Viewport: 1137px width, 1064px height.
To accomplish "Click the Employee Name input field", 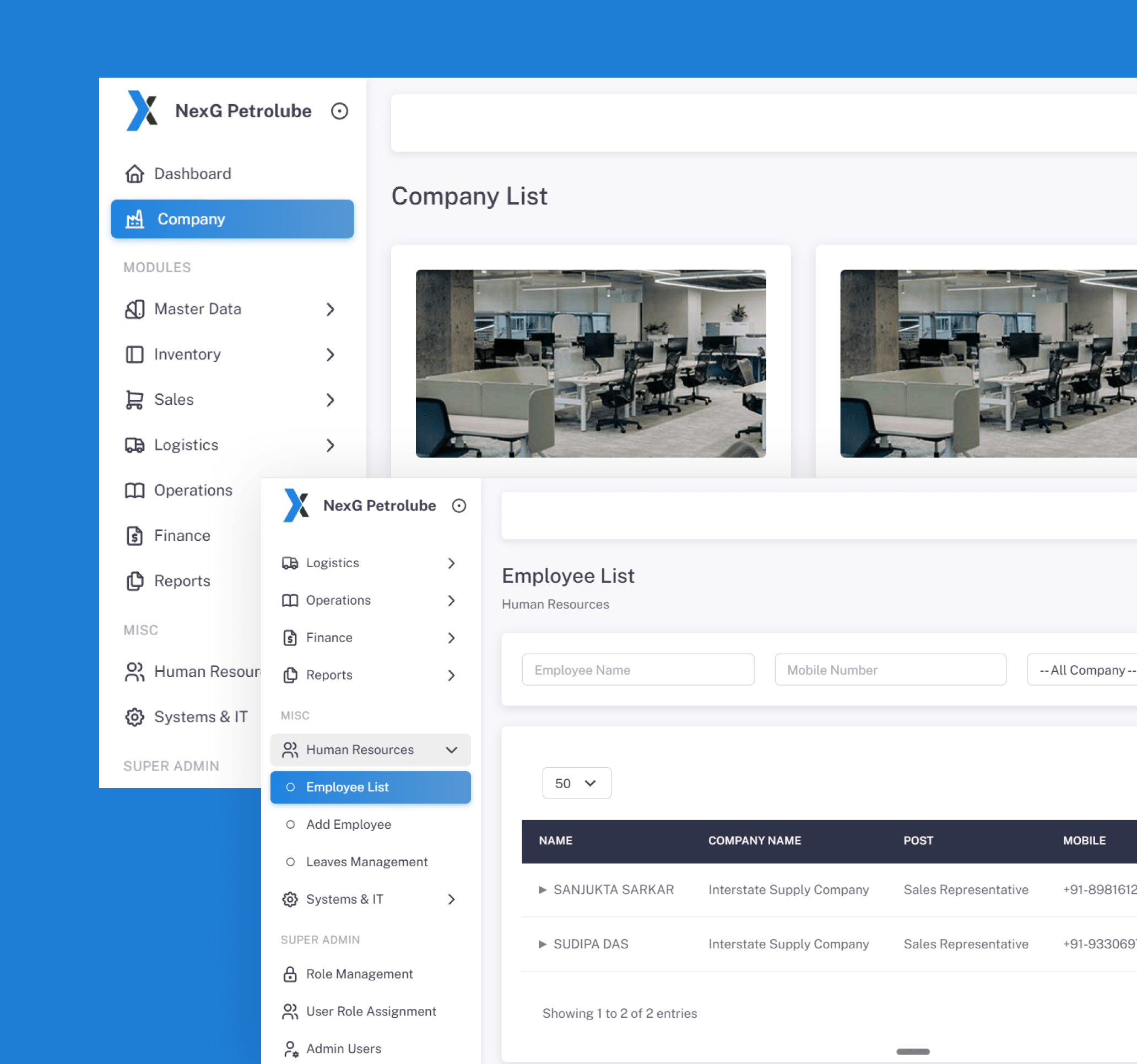I will point(638,670).
